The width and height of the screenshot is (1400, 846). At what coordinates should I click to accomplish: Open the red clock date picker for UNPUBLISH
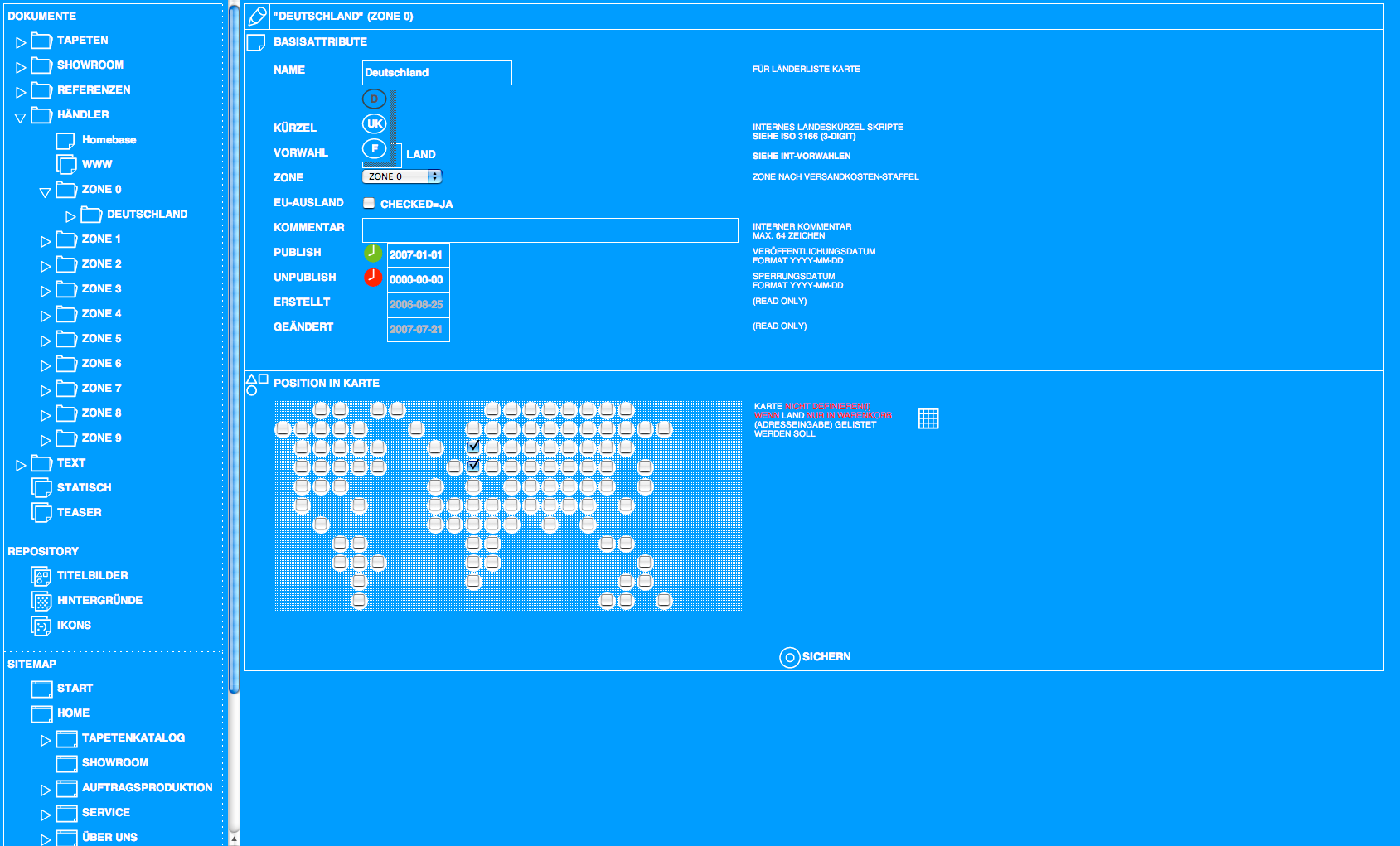click(x=373, y=278)
